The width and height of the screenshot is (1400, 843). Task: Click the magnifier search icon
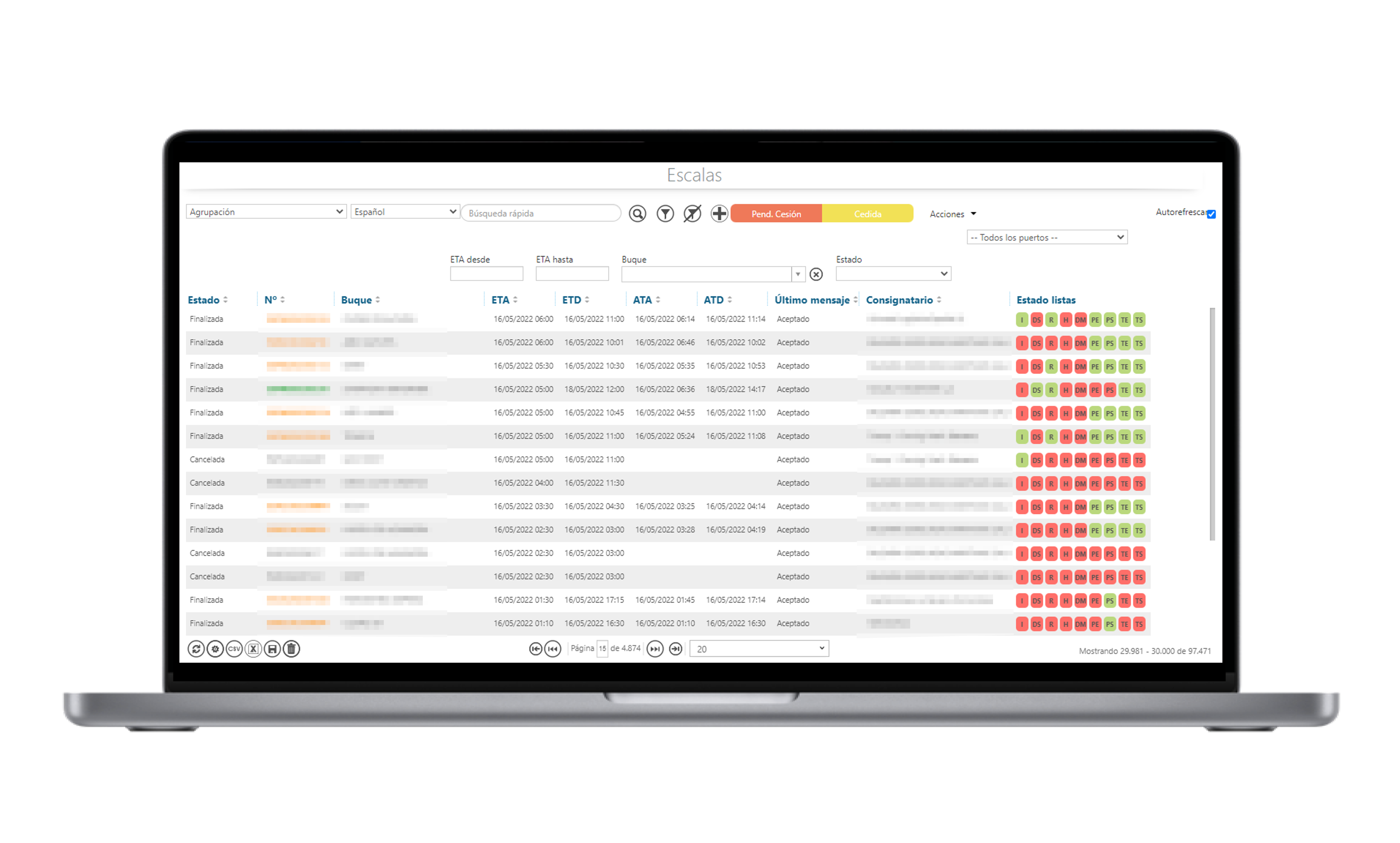coord(638,213)
